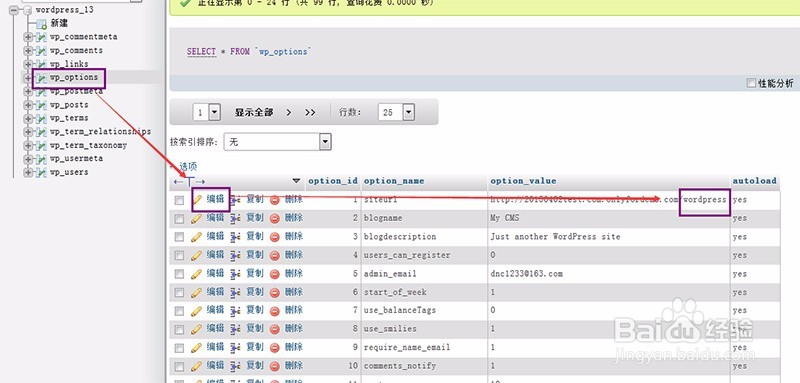Open the wp_options table in sidebar
Screen dimensions: 800x383
[x=73, y=78]
